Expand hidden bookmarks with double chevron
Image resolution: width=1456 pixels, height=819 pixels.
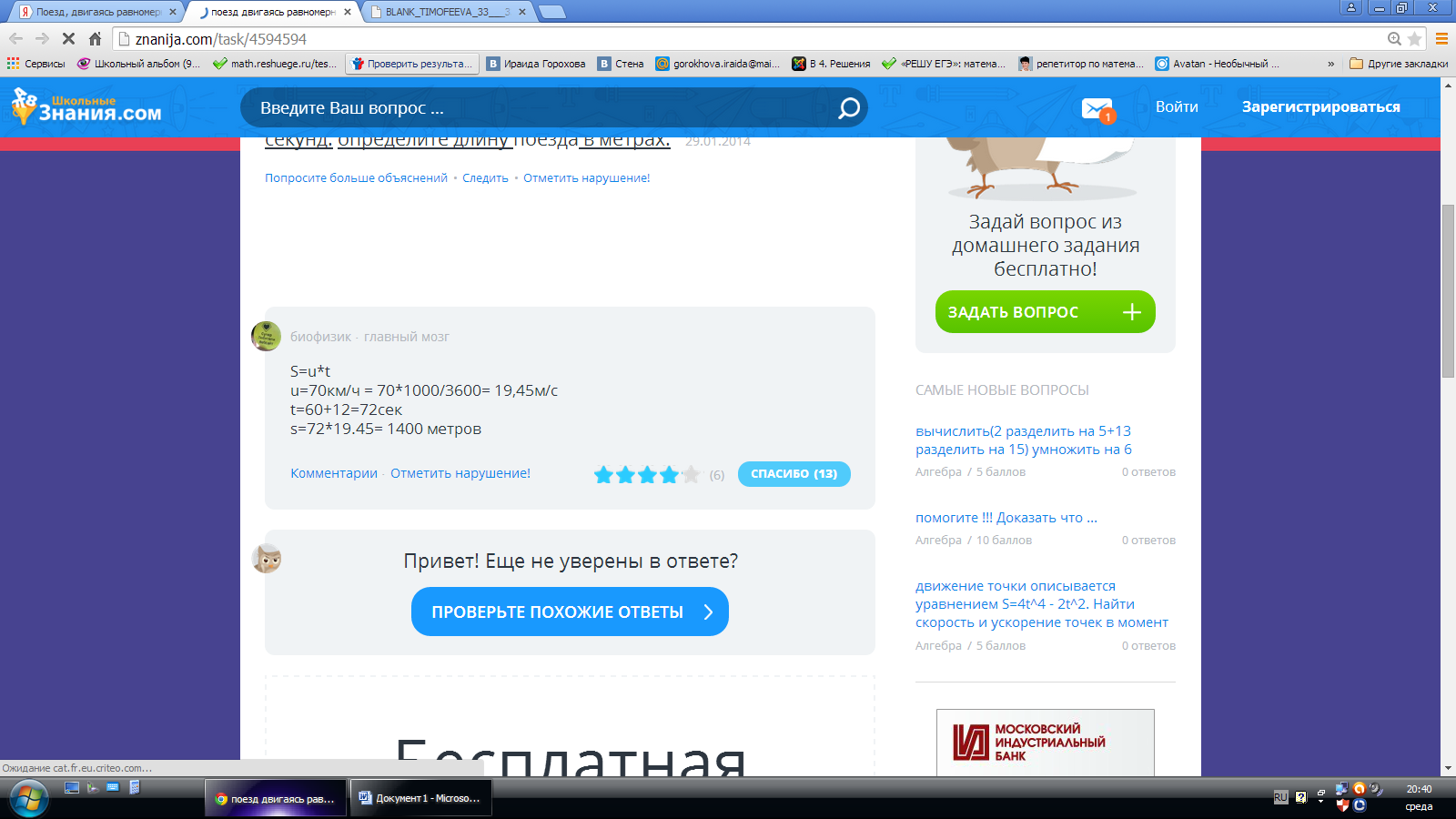1330,64
